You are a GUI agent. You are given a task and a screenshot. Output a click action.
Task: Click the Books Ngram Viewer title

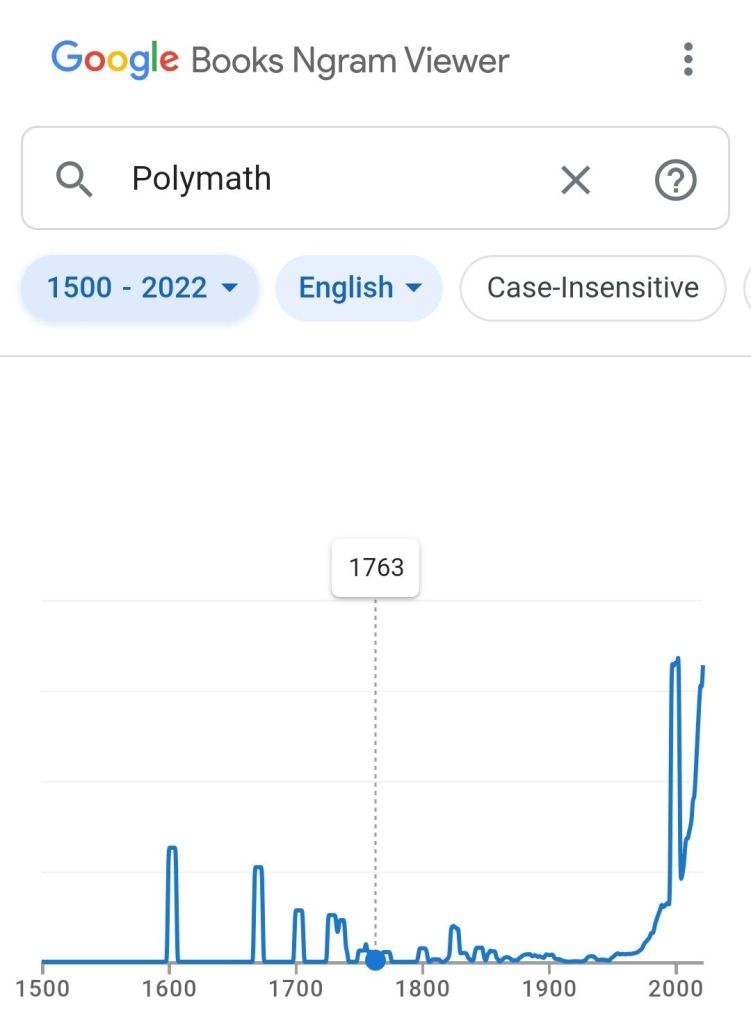pos(350,60)
